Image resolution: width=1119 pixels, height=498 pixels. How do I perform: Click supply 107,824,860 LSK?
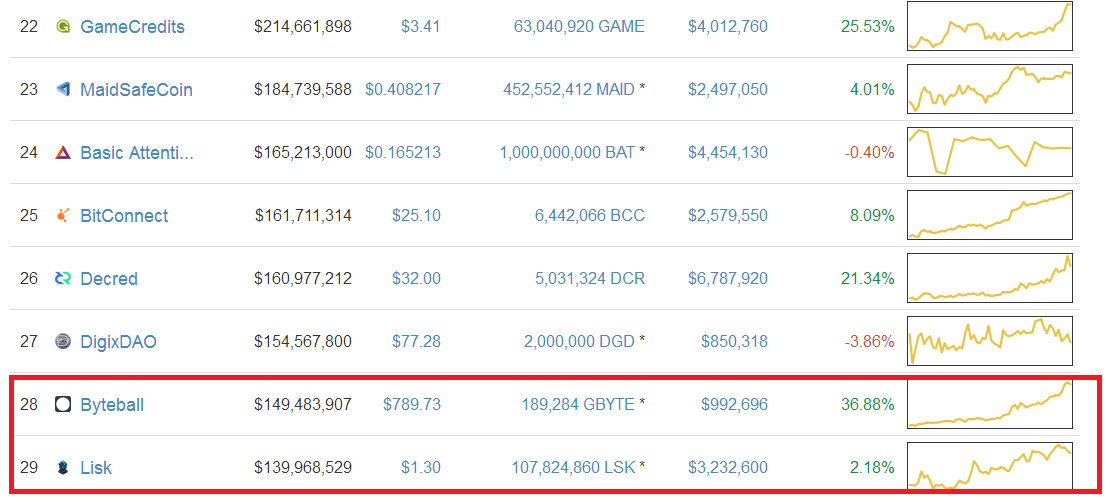573,468
